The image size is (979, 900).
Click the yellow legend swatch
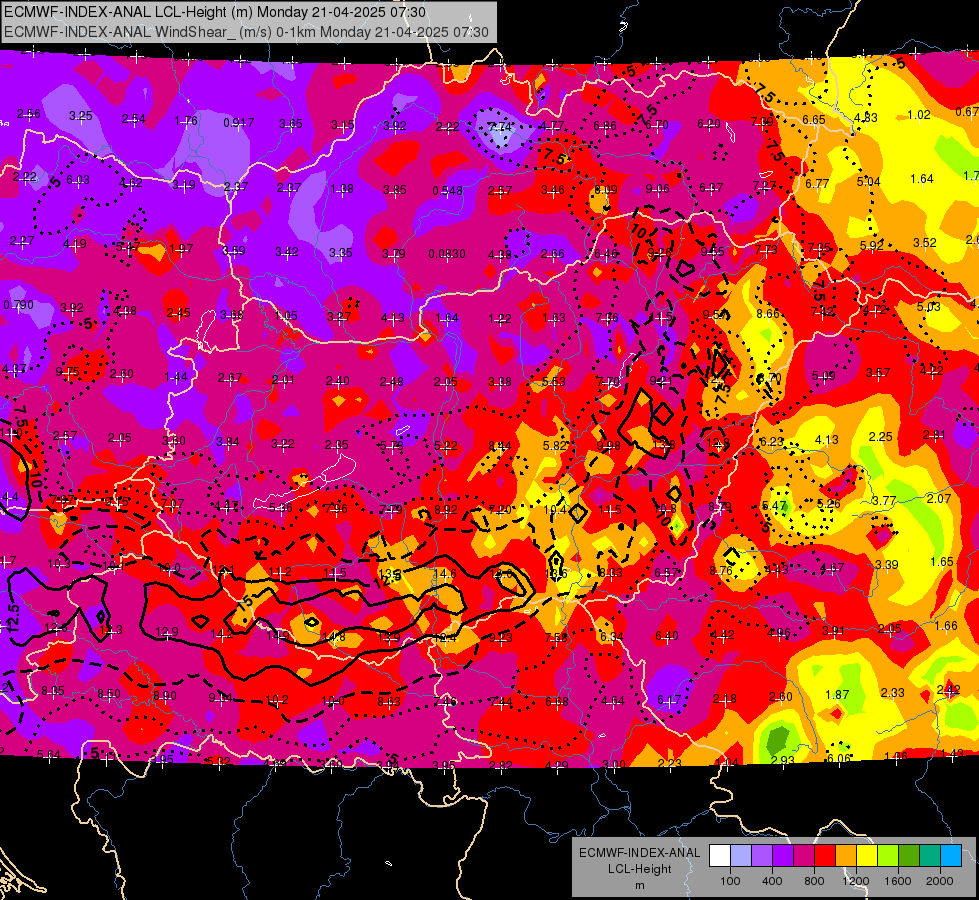(867, 856)
